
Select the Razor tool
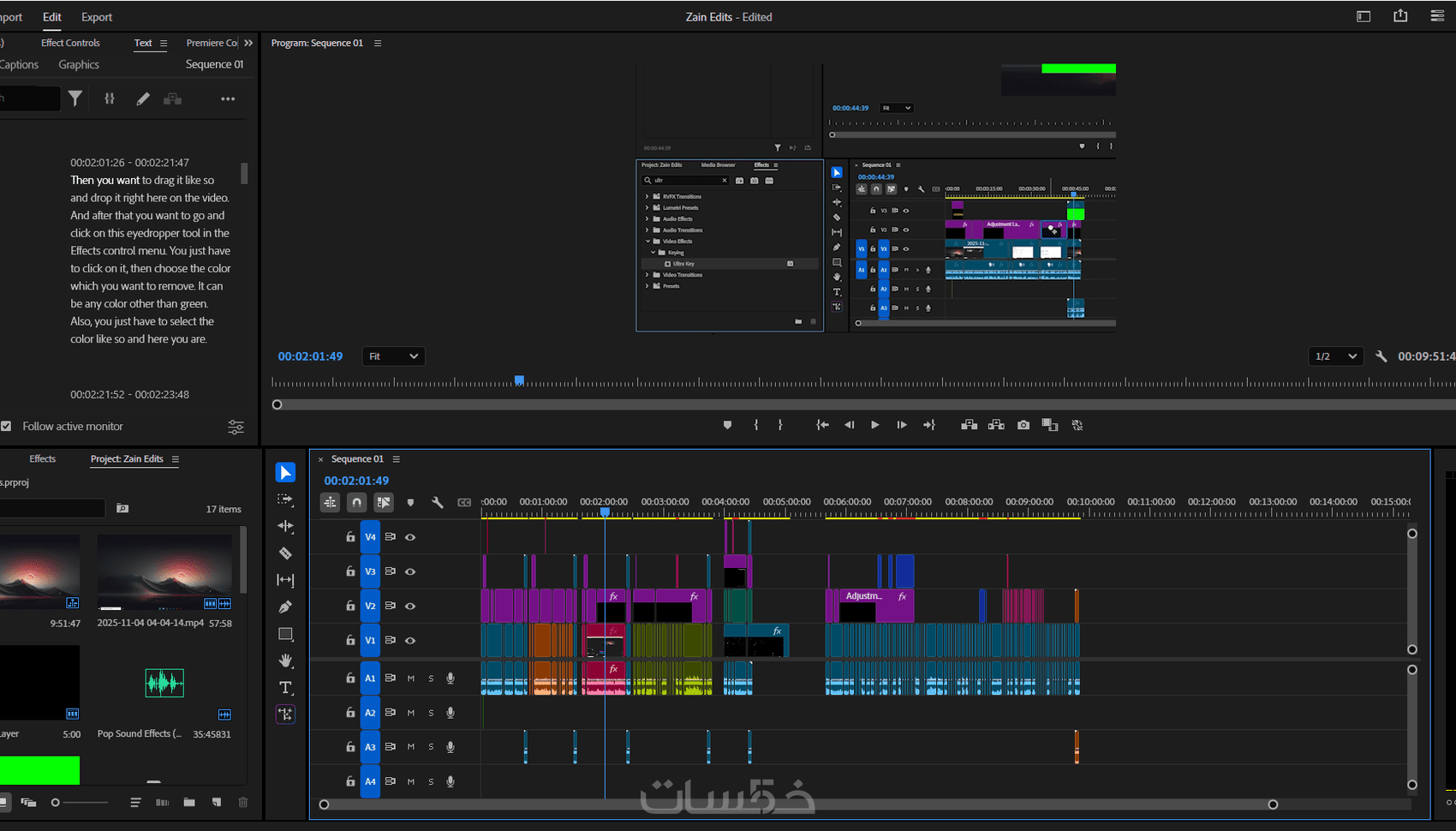[x=285, y=553]
